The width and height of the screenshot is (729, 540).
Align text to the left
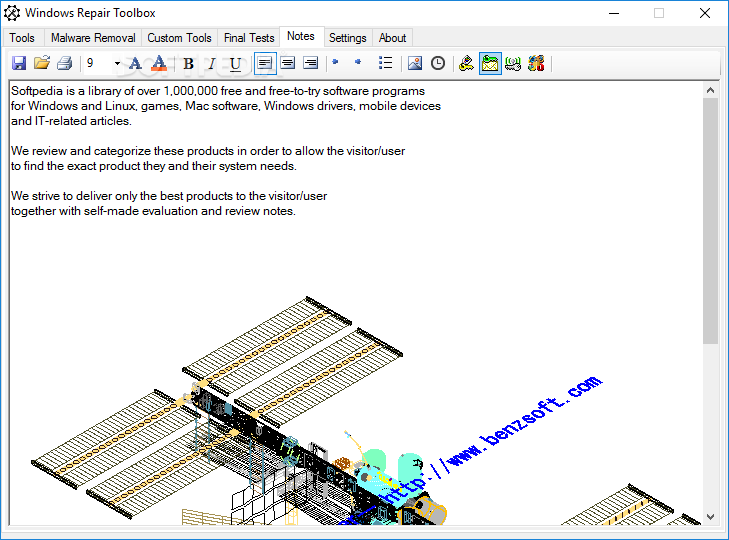coord(265,63)
